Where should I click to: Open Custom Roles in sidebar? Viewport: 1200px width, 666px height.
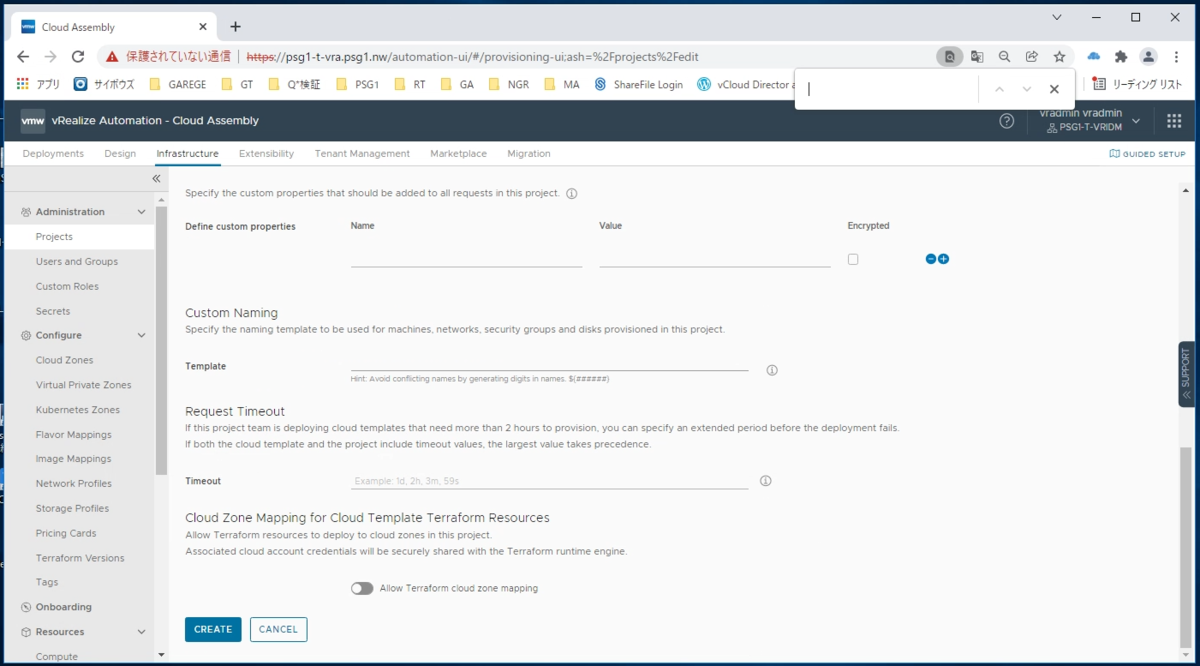pyautogui.click(x=67, y=286)
